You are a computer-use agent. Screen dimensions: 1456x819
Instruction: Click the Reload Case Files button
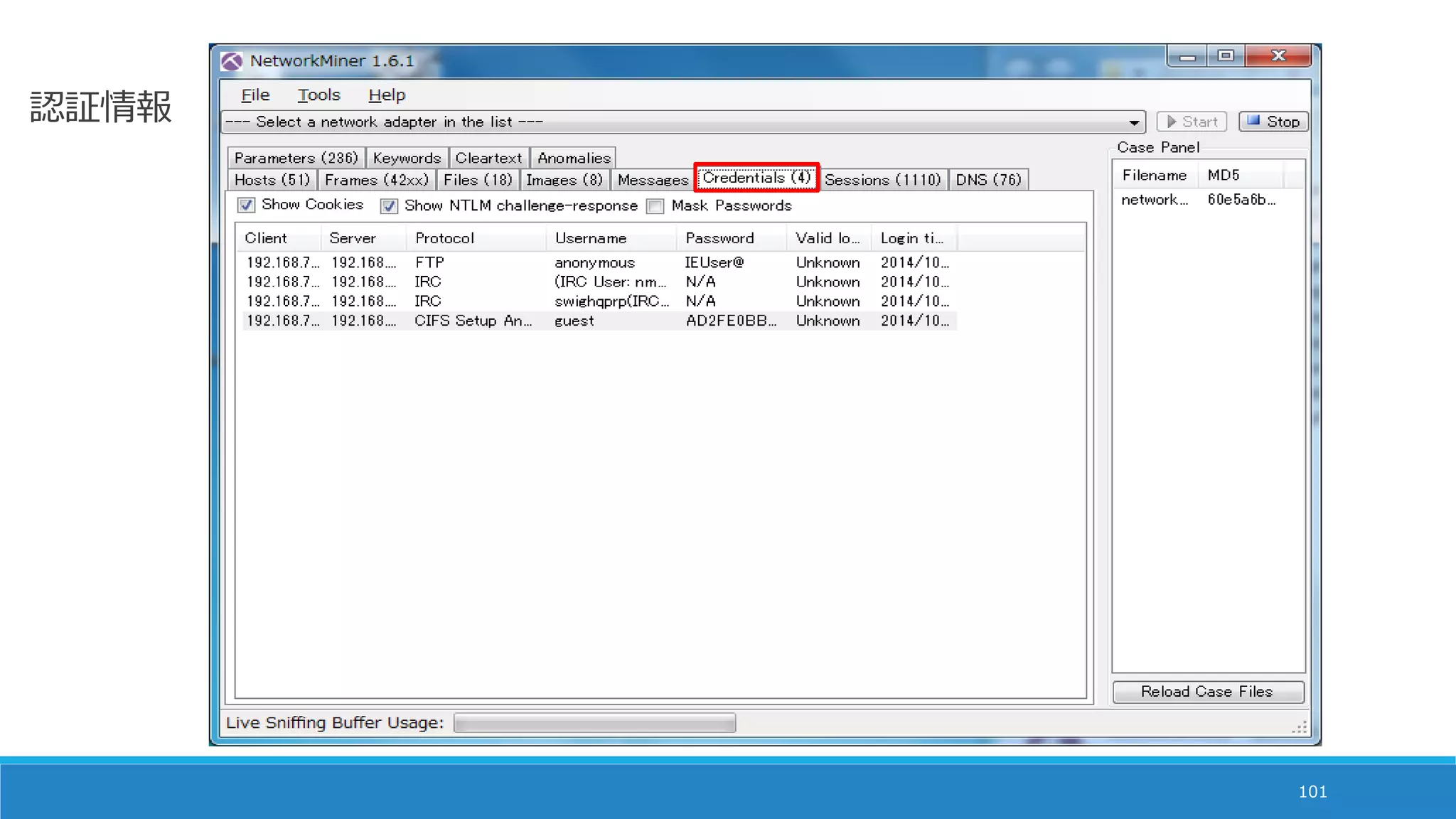click(x=1207, y=692)
